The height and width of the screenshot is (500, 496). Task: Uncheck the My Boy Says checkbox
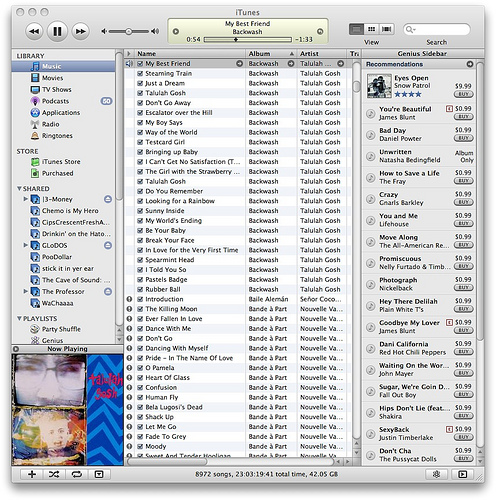point(140,122)
